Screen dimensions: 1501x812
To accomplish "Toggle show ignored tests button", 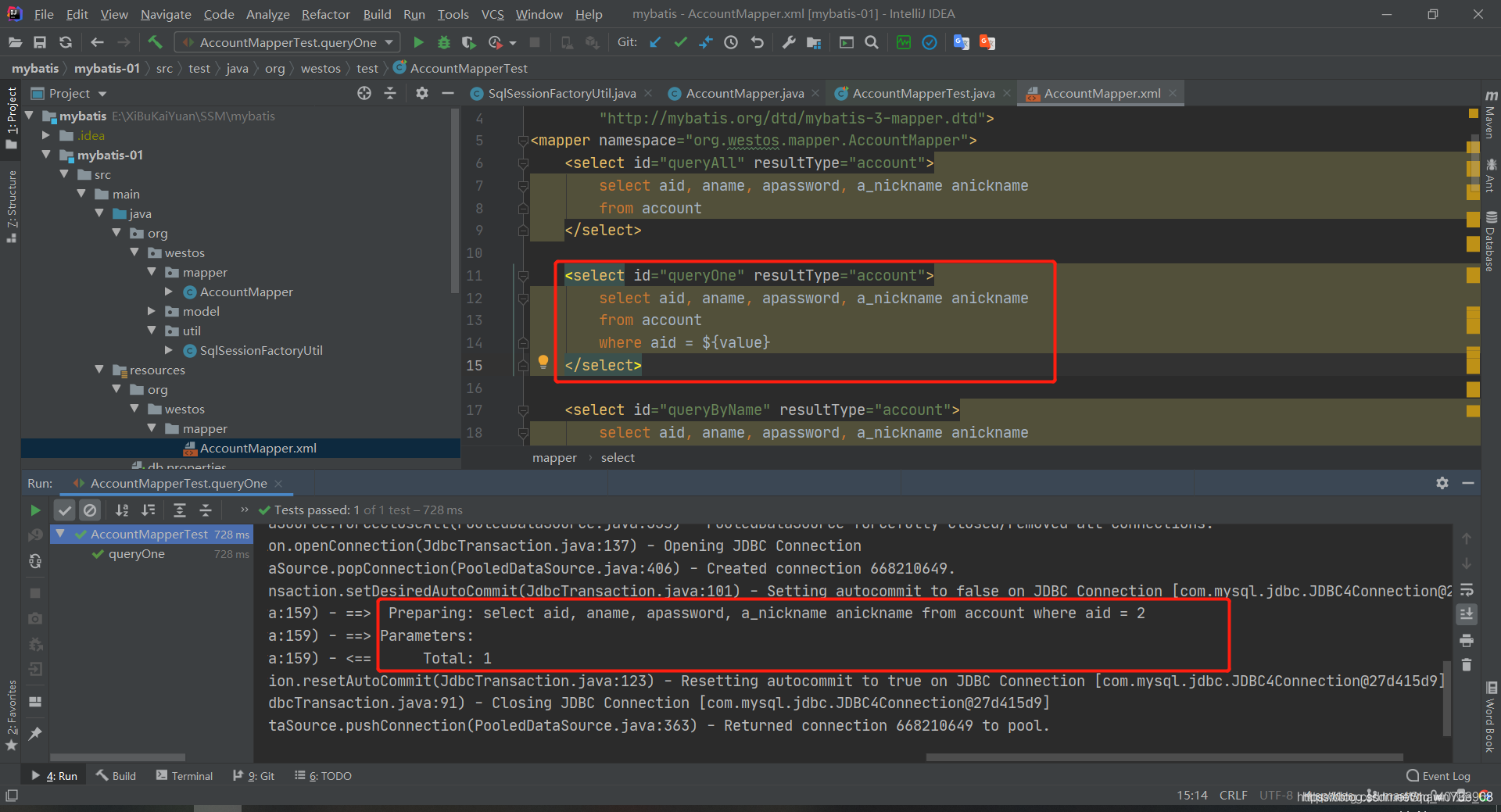I will pos(91,510).
